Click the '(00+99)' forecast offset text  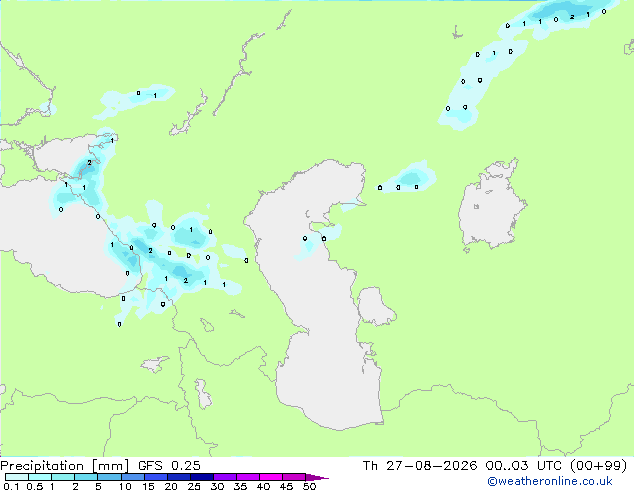click(598, 466)
